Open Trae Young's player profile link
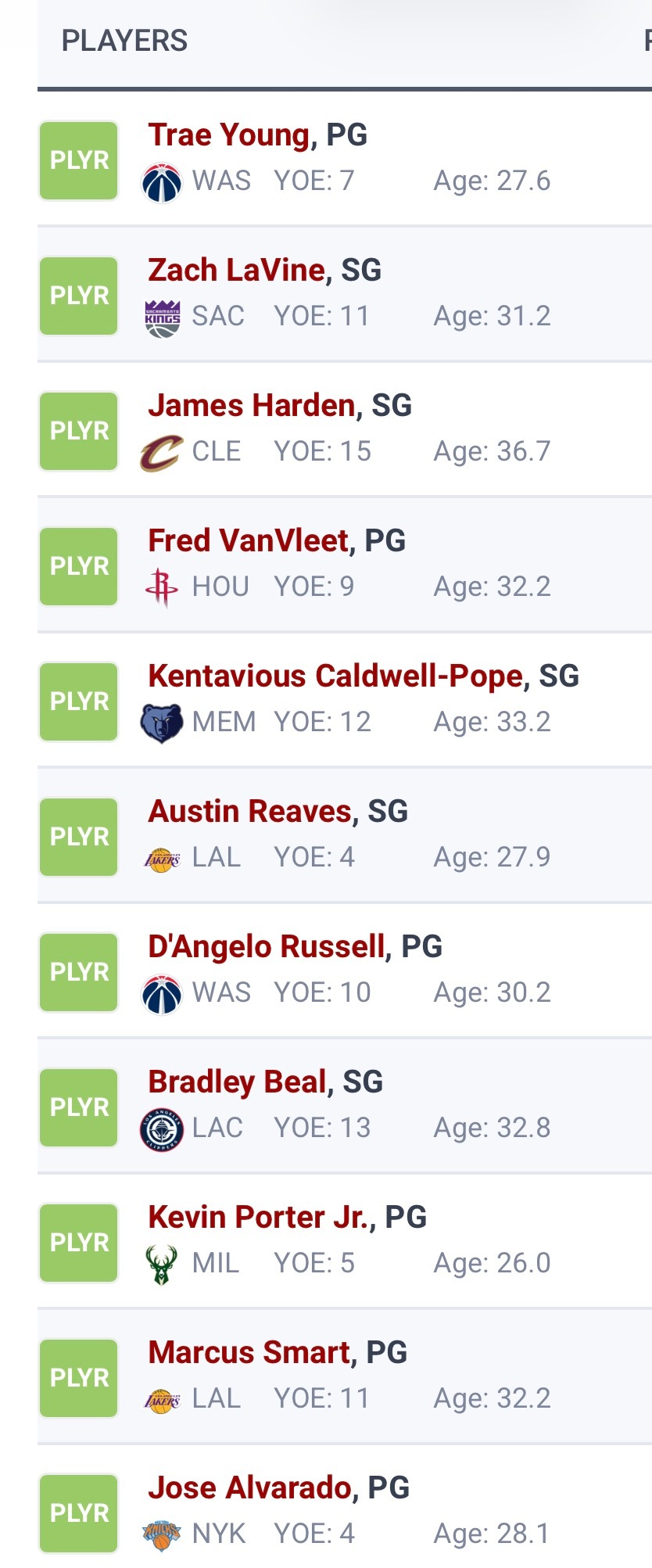Viewport: 652px width, 1568px height. pos(229,135)
